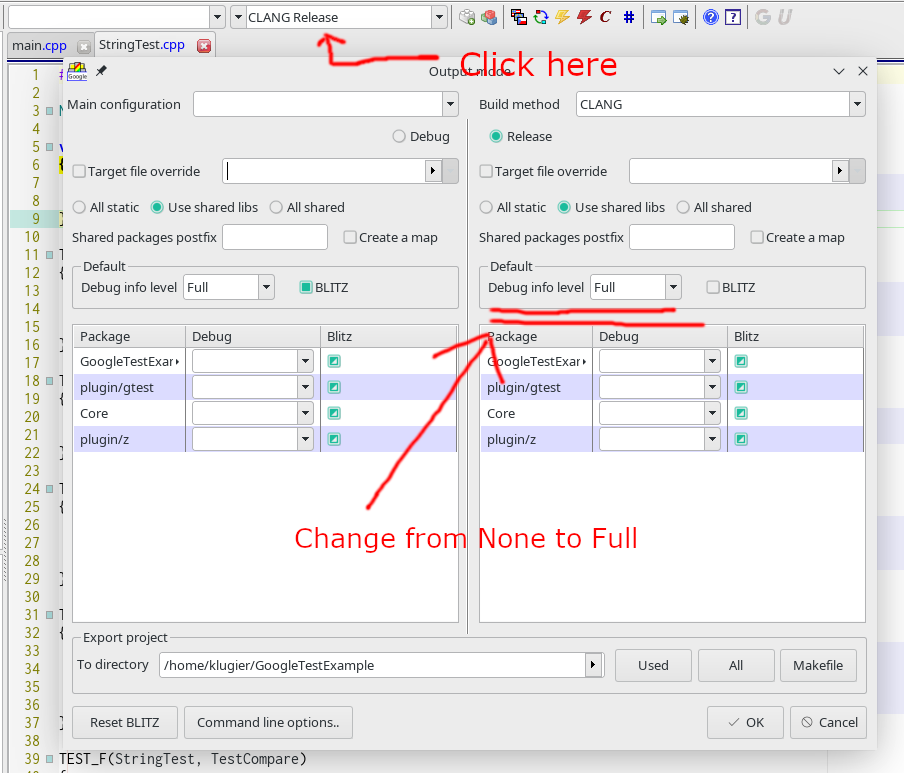Check Create a map in Release column

tap(757, 237)
